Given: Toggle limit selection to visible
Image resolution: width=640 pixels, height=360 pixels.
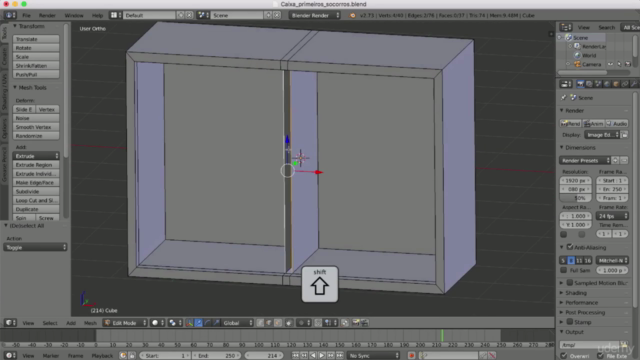Looking at the screenshot, I should coord(289,322).
